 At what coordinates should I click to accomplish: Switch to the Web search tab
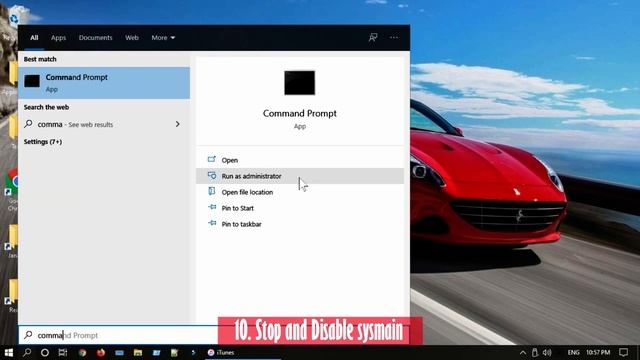pyautogui.click(x=132, y=38)
